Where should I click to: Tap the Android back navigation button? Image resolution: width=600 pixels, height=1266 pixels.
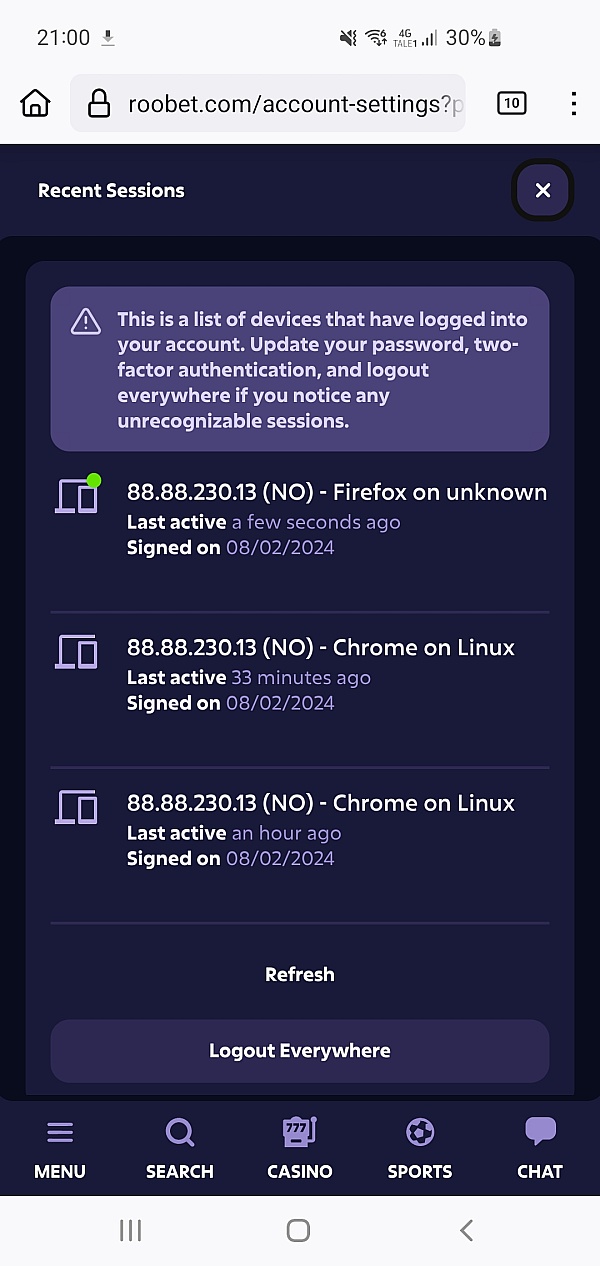(x=466, y=1230)
